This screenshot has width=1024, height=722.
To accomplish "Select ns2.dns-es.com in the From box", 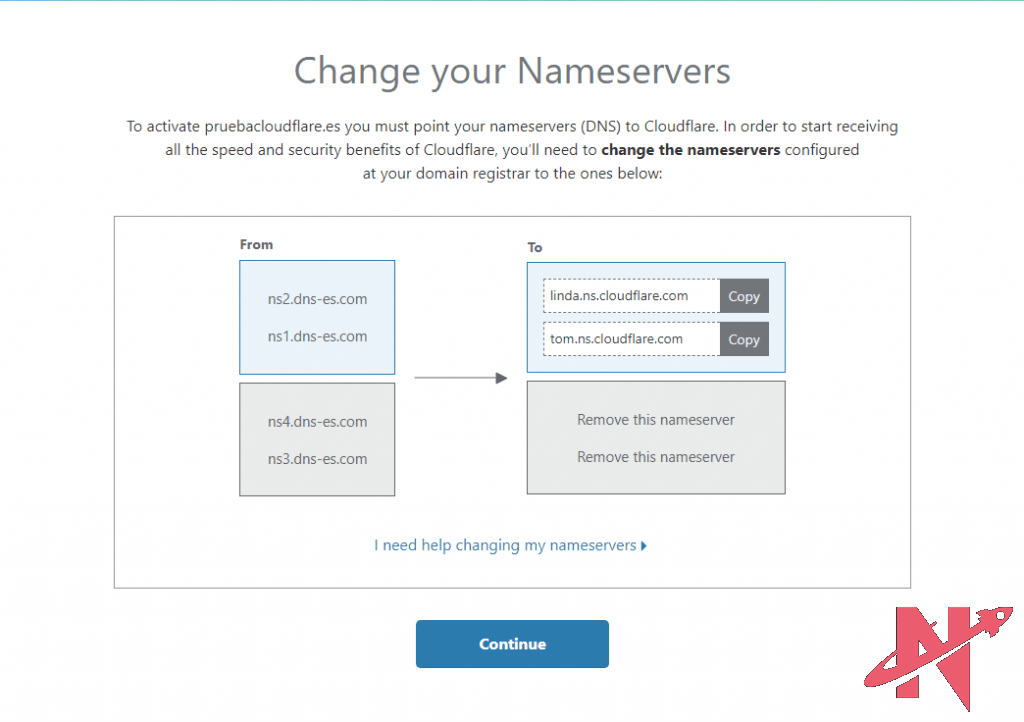I will tap(317, 299).
